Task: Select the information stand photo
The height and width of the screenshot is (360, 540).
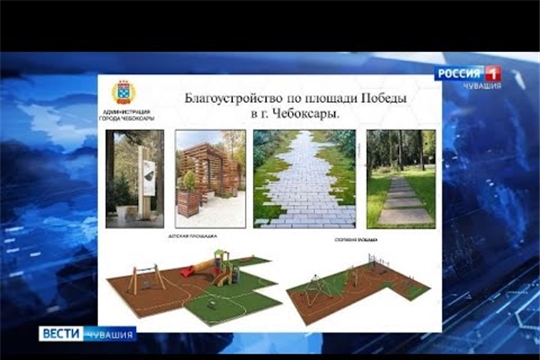Action: [135, 179]
